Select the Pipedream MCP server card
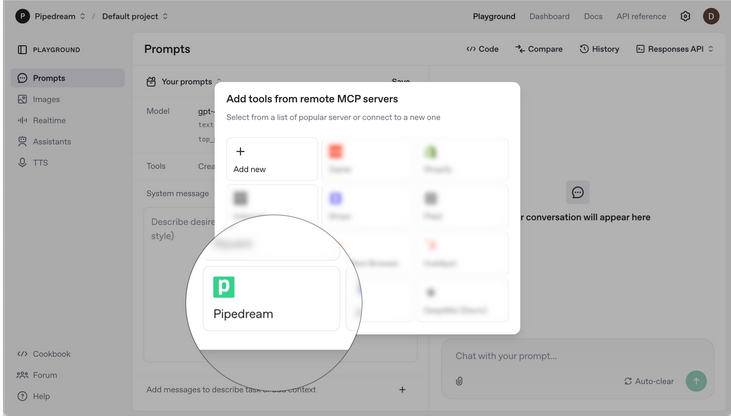 [x=271, y=299]
